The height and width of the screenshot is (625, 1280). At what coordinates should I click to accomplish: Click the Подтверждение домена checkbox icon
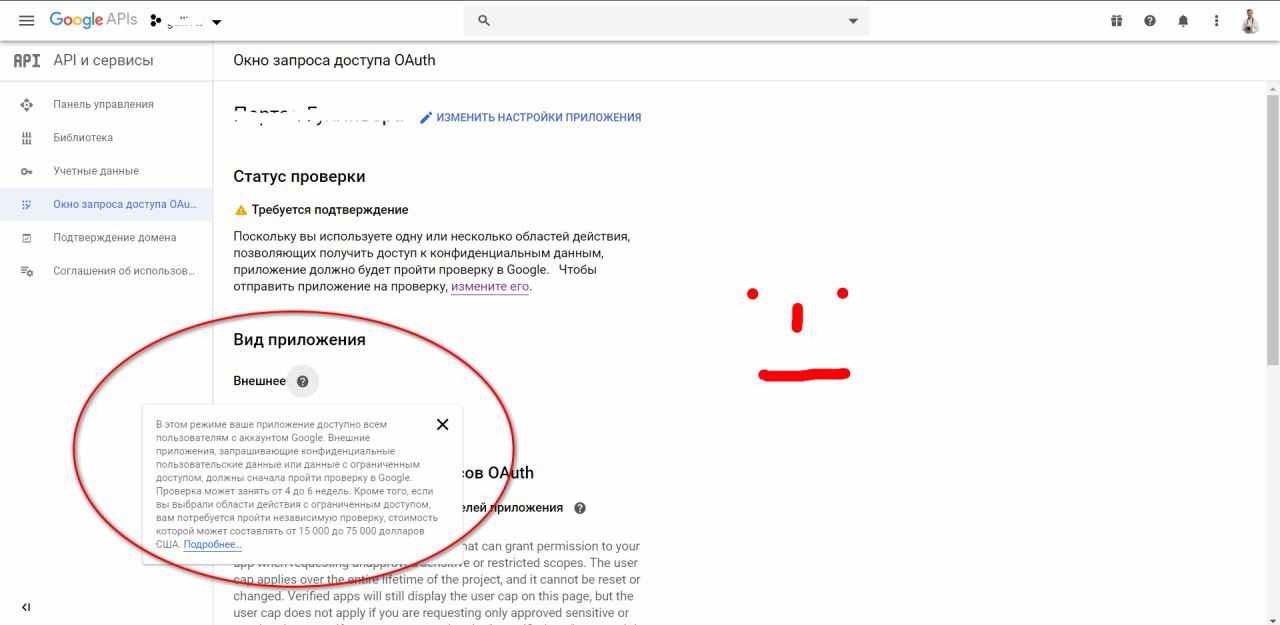point(27,238)
